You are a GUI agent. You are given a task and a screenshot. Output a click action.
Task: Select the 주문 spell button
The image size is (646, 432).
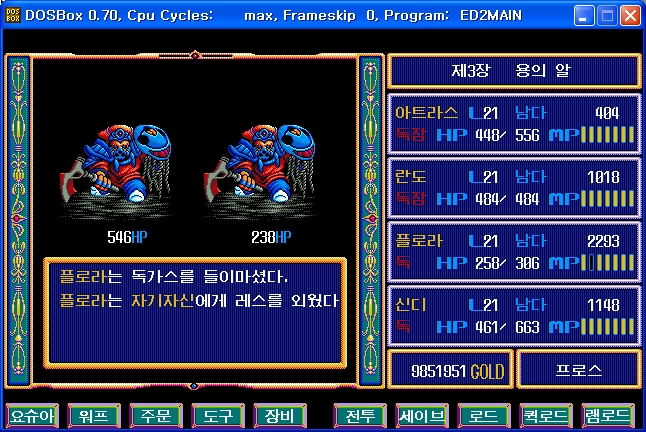(x=156, y=416)
